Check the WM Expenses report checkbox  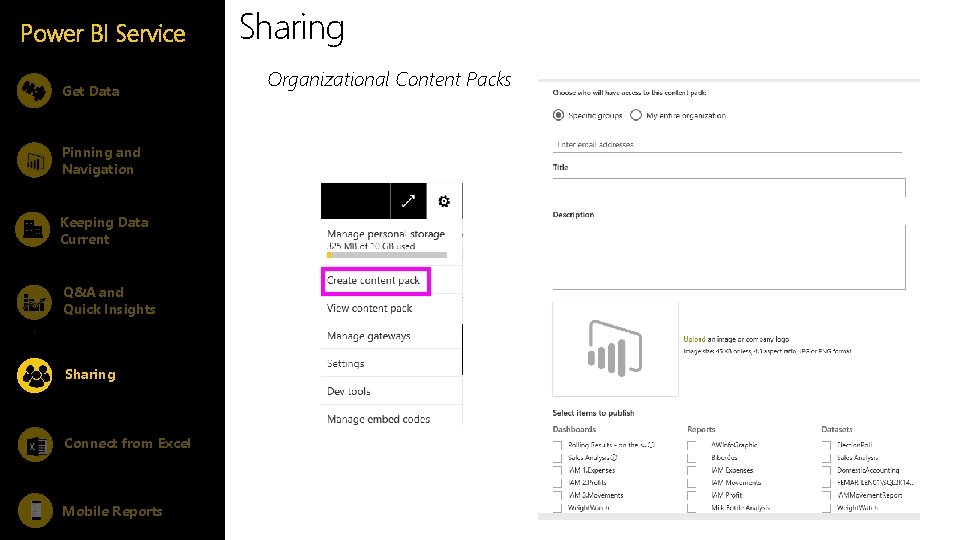[x=692, y=470]
